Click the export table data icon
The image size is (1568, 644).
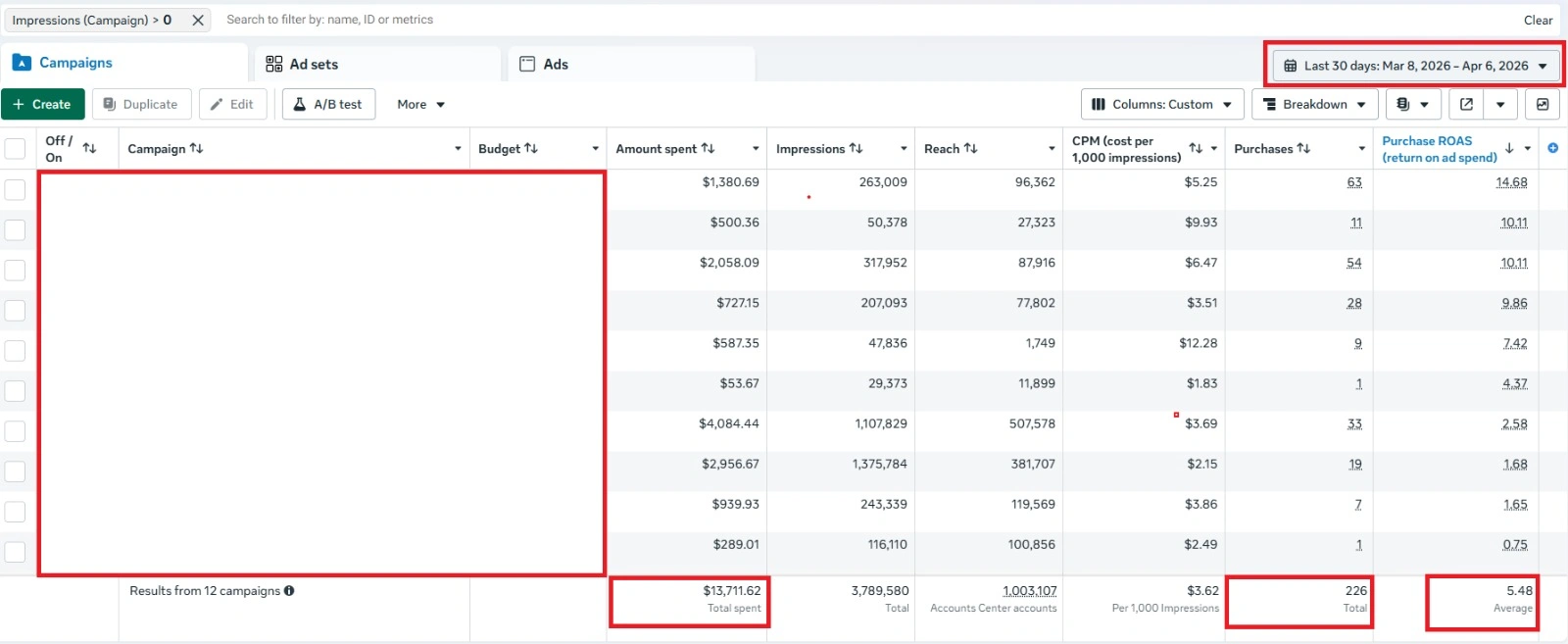(1466, 104)
